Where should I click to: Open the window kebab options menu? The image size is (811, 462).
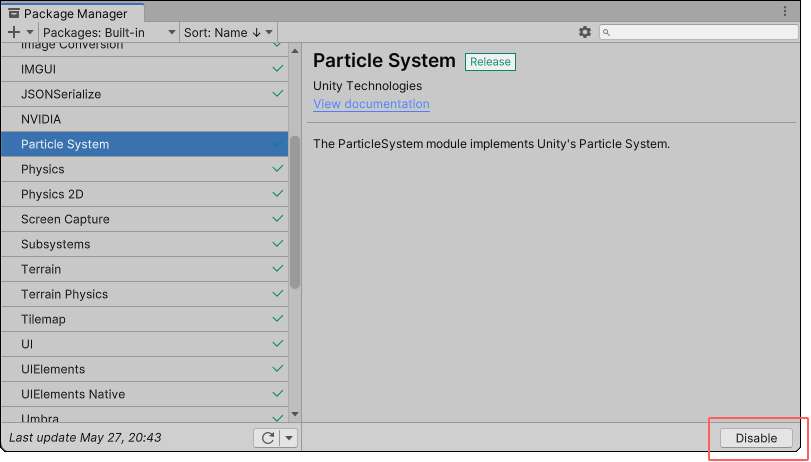tap(785, 11)
